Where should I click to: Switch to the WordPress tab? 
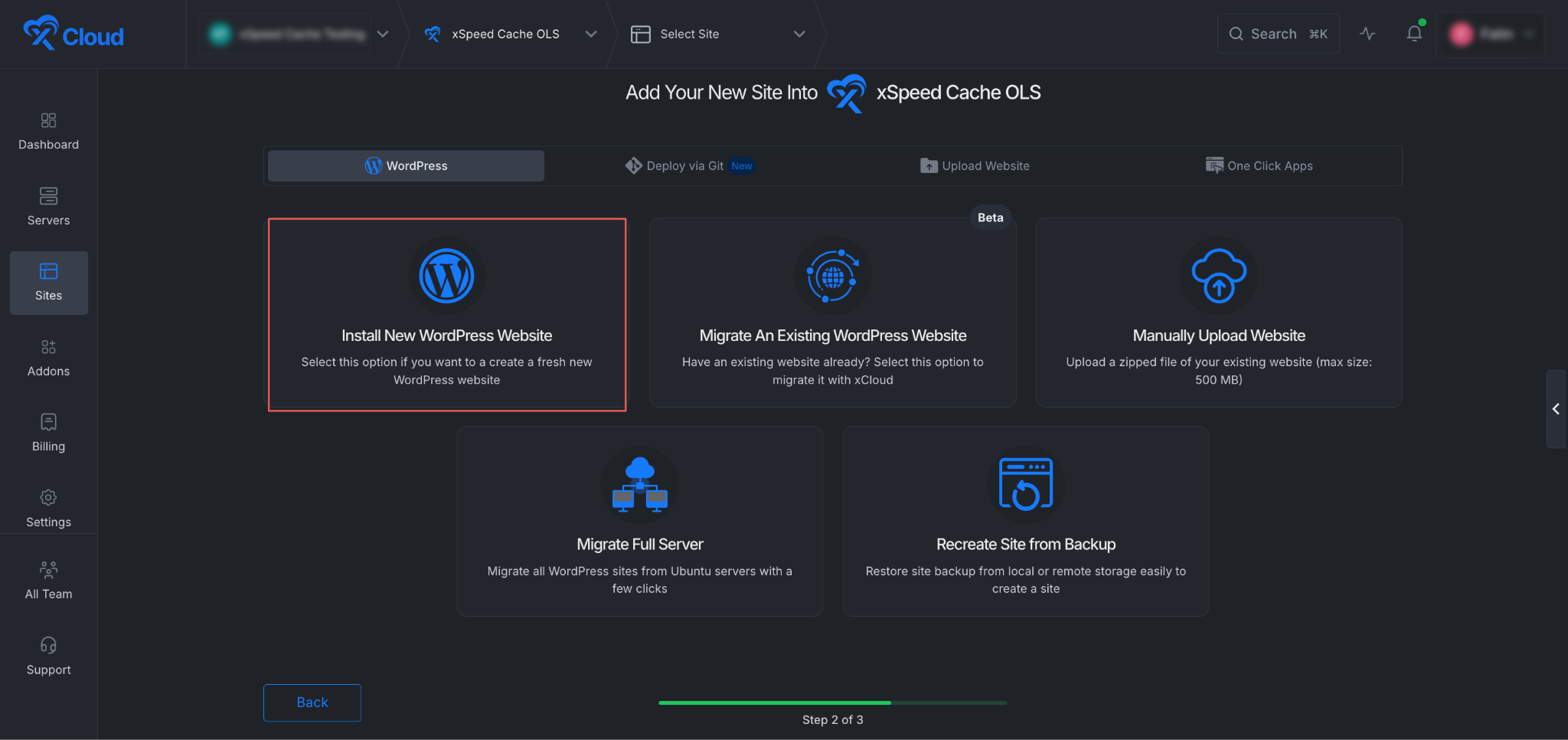click(406, 165)
